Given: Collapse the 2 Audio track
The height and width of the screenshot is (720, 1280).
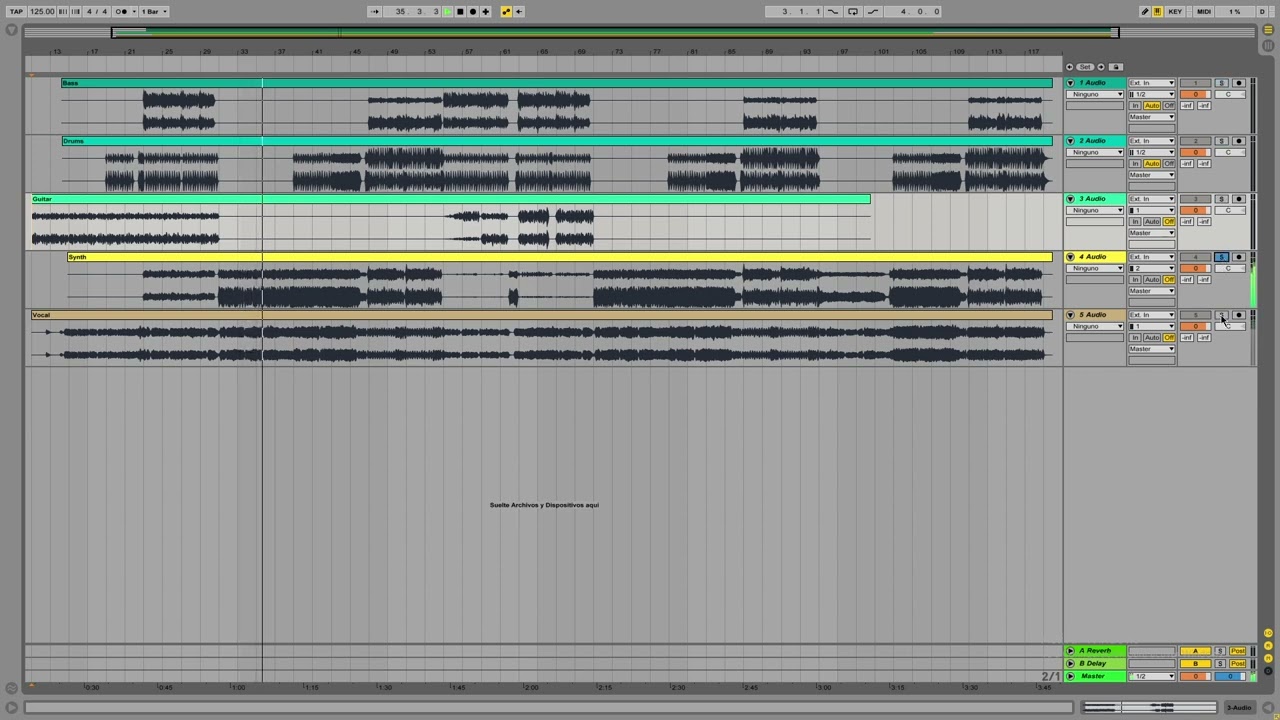Looking at the screenshot, I should [1070, 141].
